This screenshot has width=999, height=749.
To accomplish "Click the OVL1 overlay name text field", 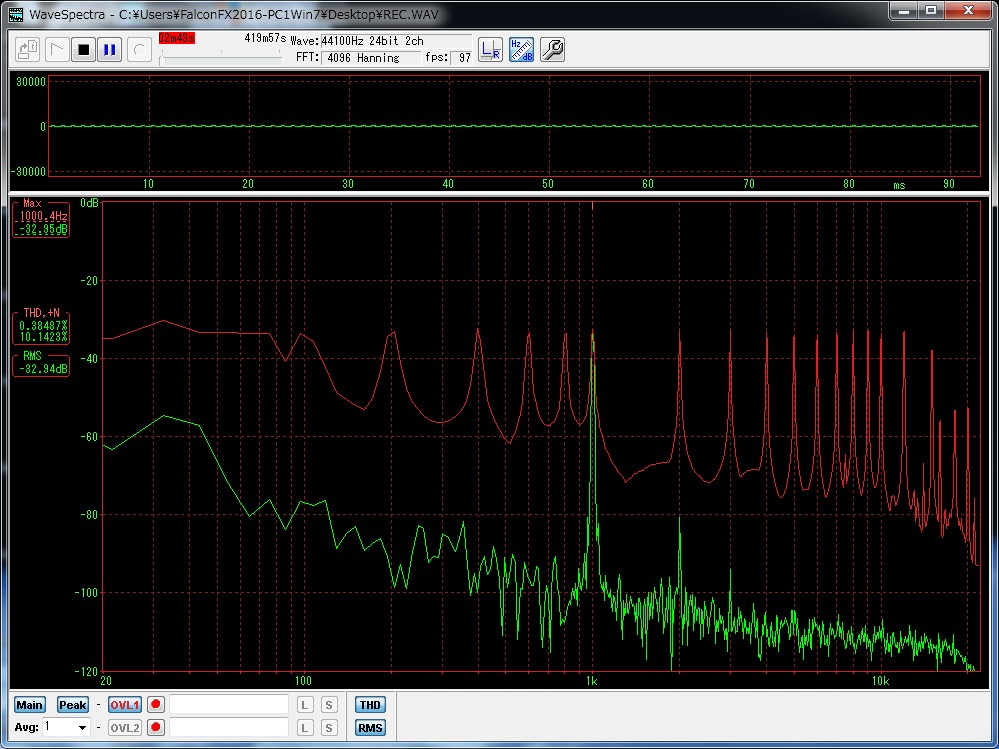I will point(229,705).
